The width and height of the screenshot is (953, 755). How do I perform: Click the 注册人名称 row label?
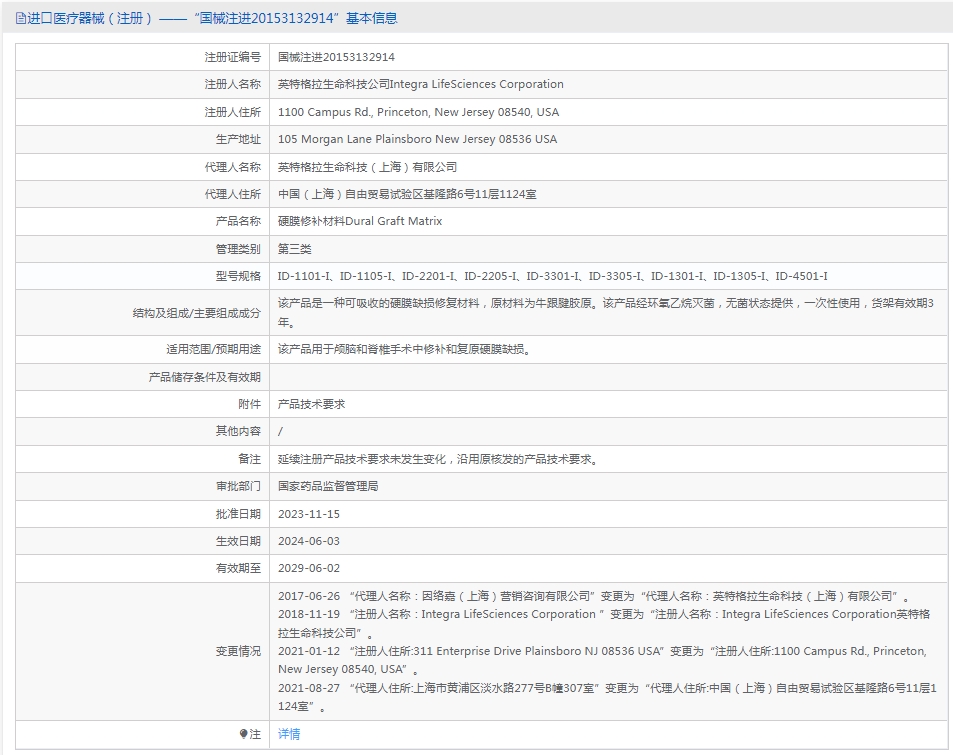tap(233, 84)
